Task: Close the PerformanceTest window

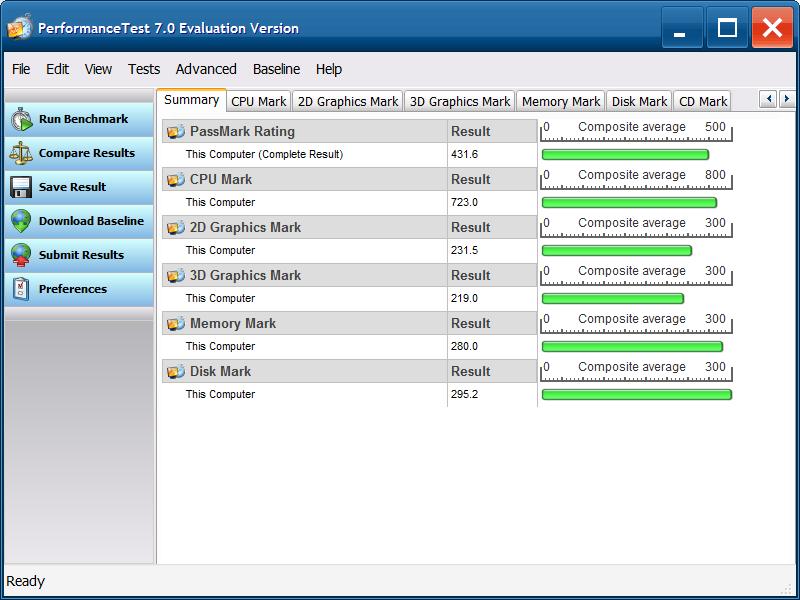Action: point(772,28)
